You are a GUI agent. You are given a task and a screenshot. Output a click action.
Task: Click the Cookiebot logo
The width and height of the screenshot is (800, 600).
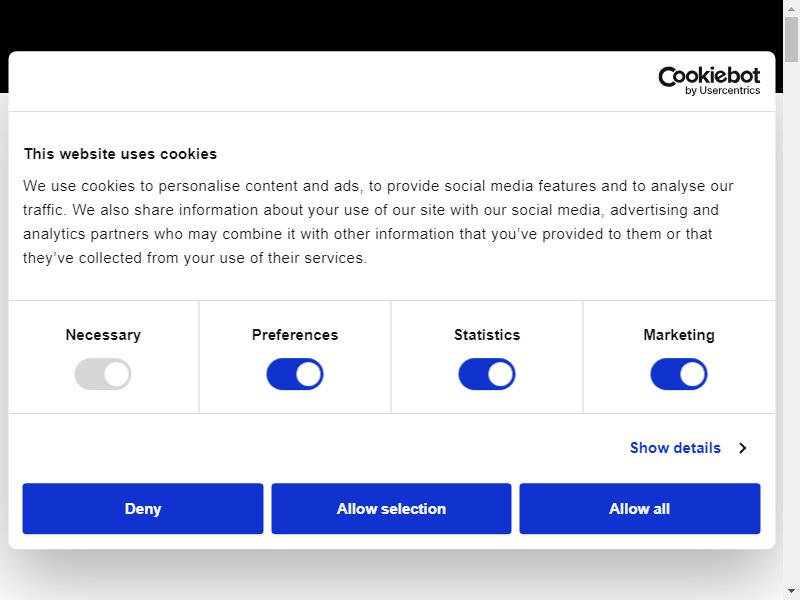pos(709,81)
